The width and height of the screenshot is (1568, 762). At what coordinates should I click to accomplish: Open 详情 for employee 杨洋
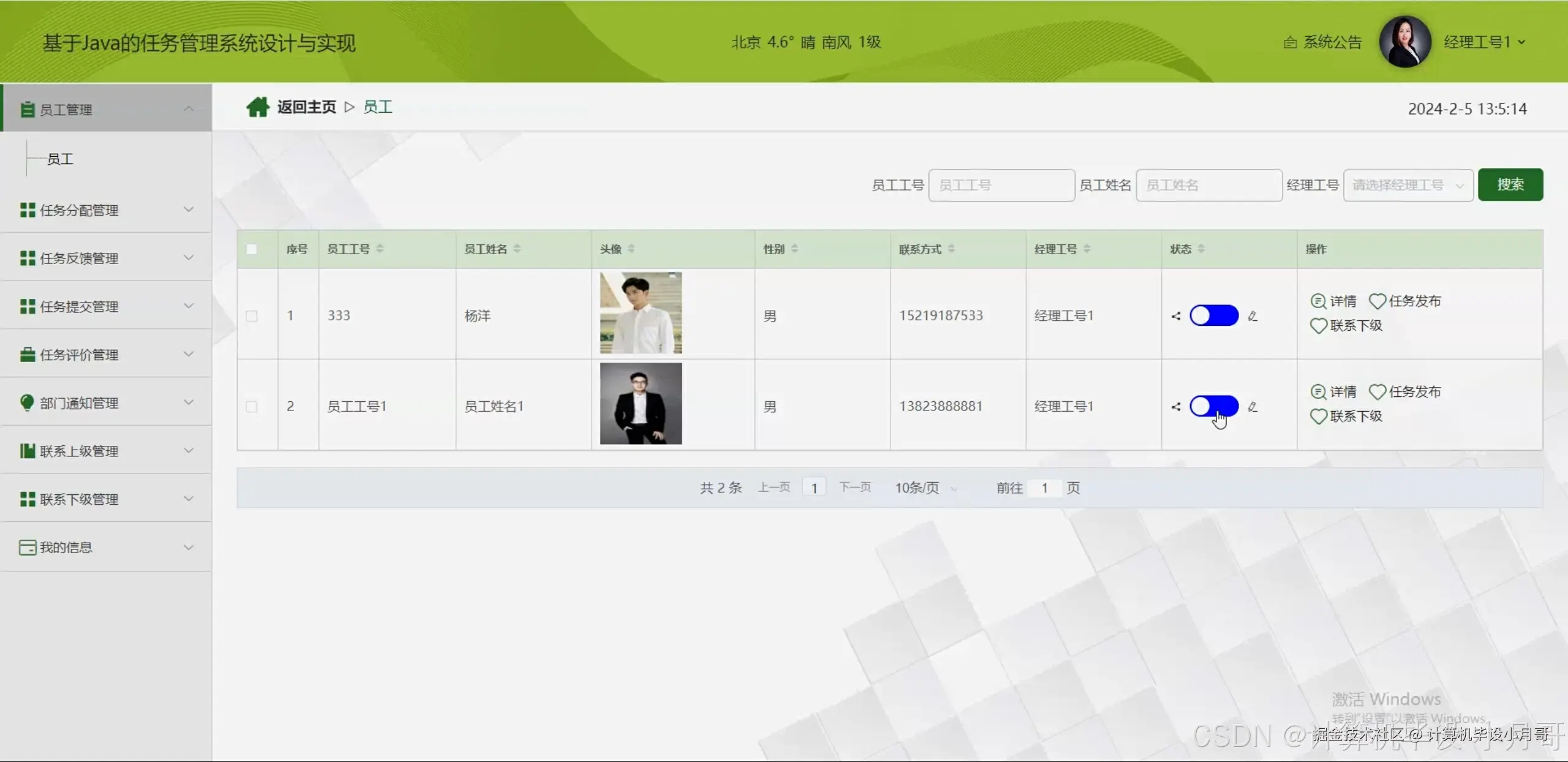click(x=1333, y=301)
